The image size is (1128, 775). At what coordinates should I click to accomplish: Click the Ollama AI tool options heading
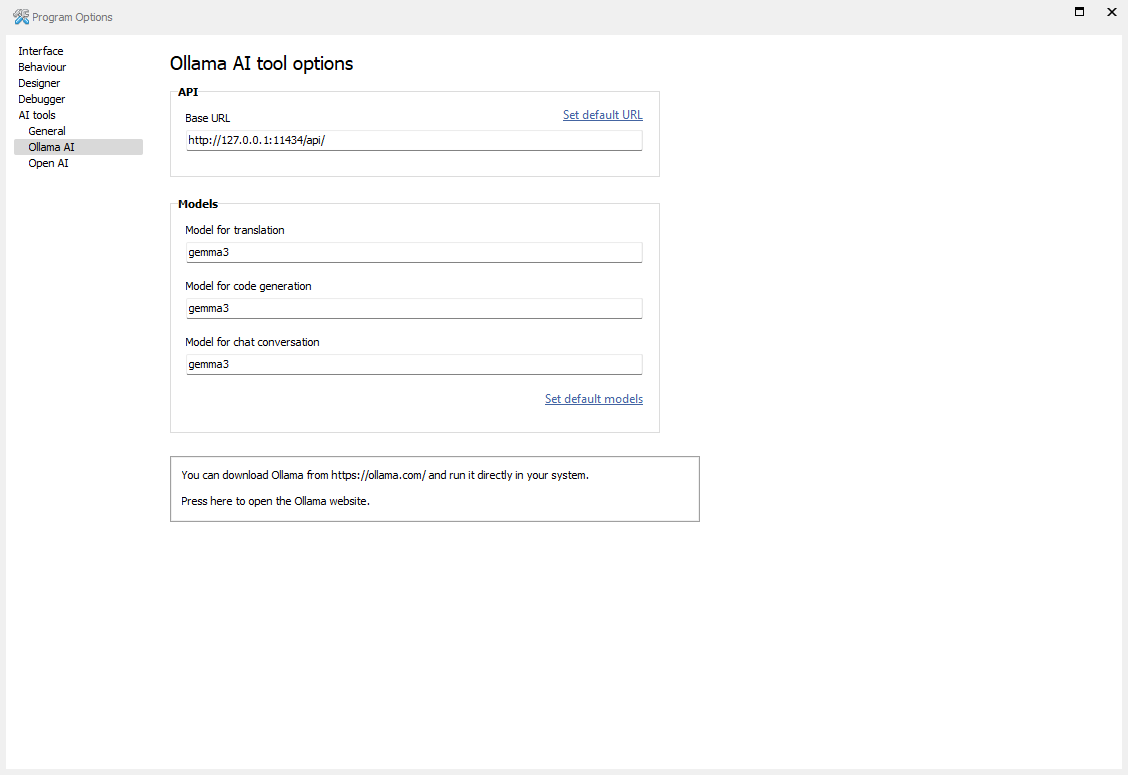point(262,64)
